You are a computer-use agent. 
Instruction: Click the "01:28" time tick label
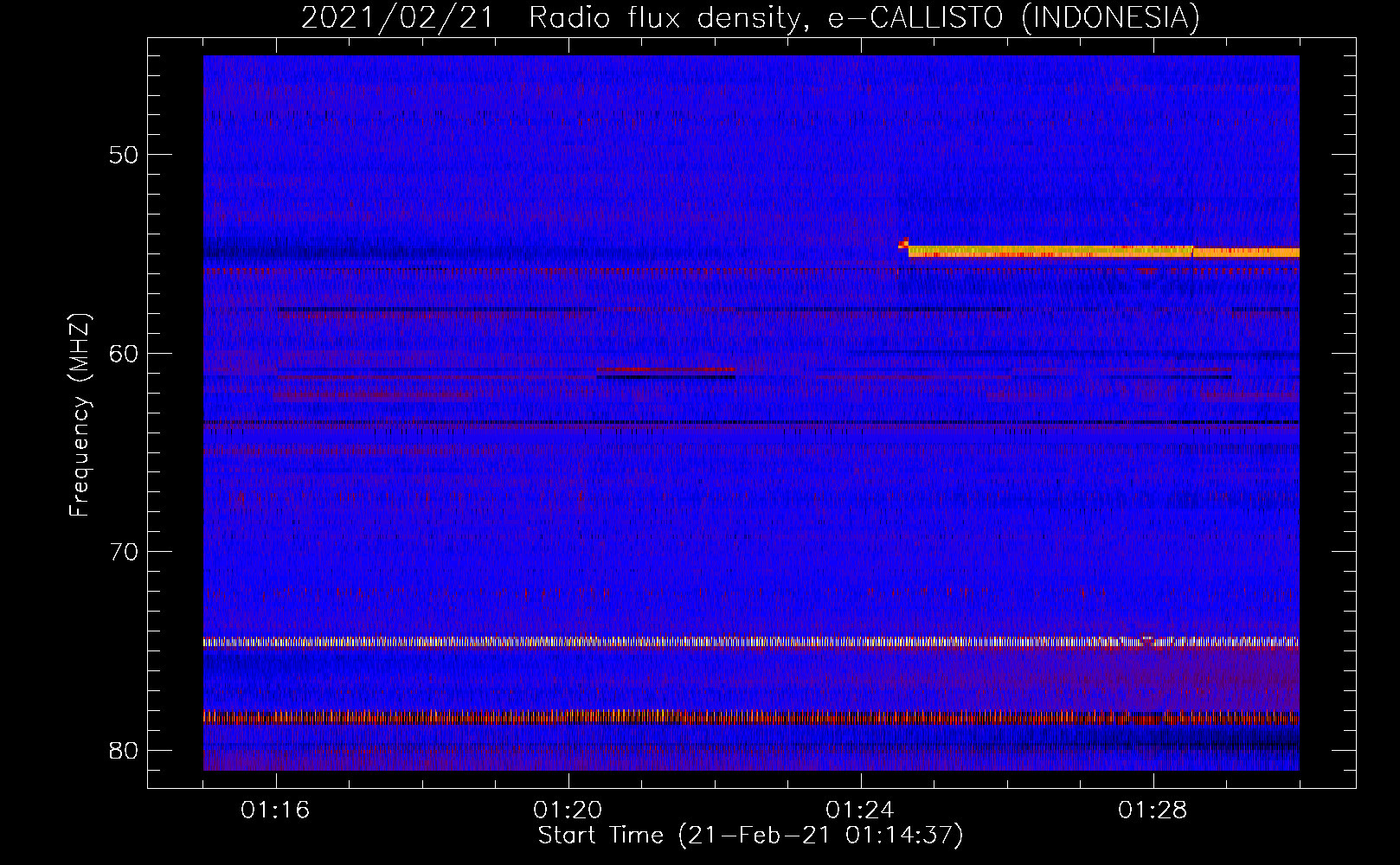point(1153,810)
